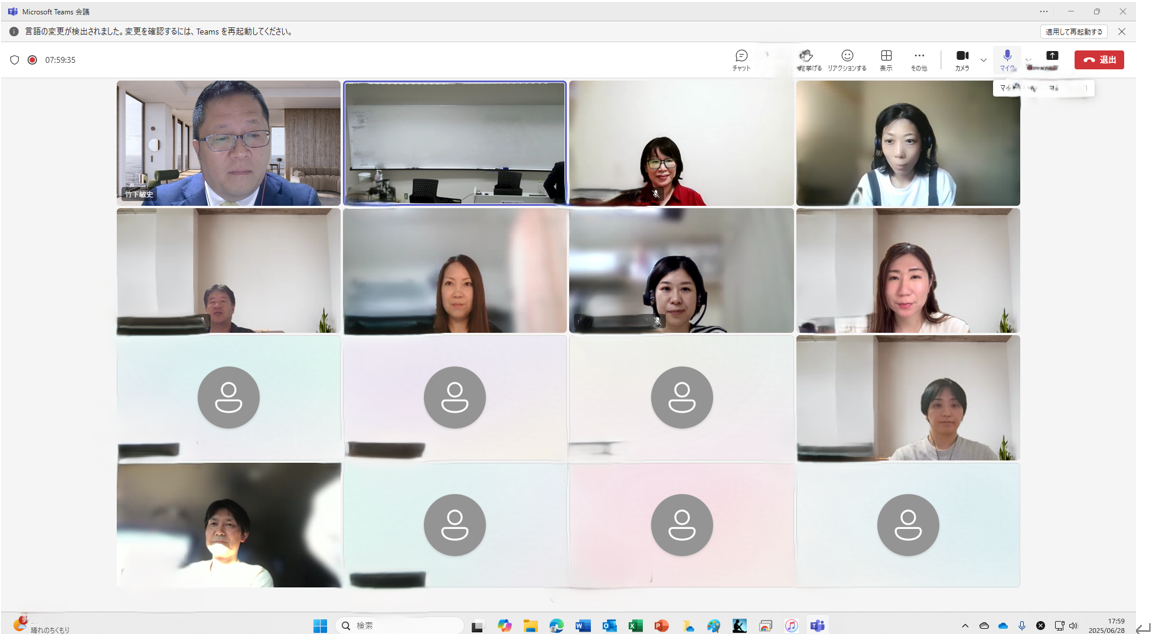Viewport: 1162px width, 634px height.
Task: Click the shield privacy icon
Action: pos(14,60)
